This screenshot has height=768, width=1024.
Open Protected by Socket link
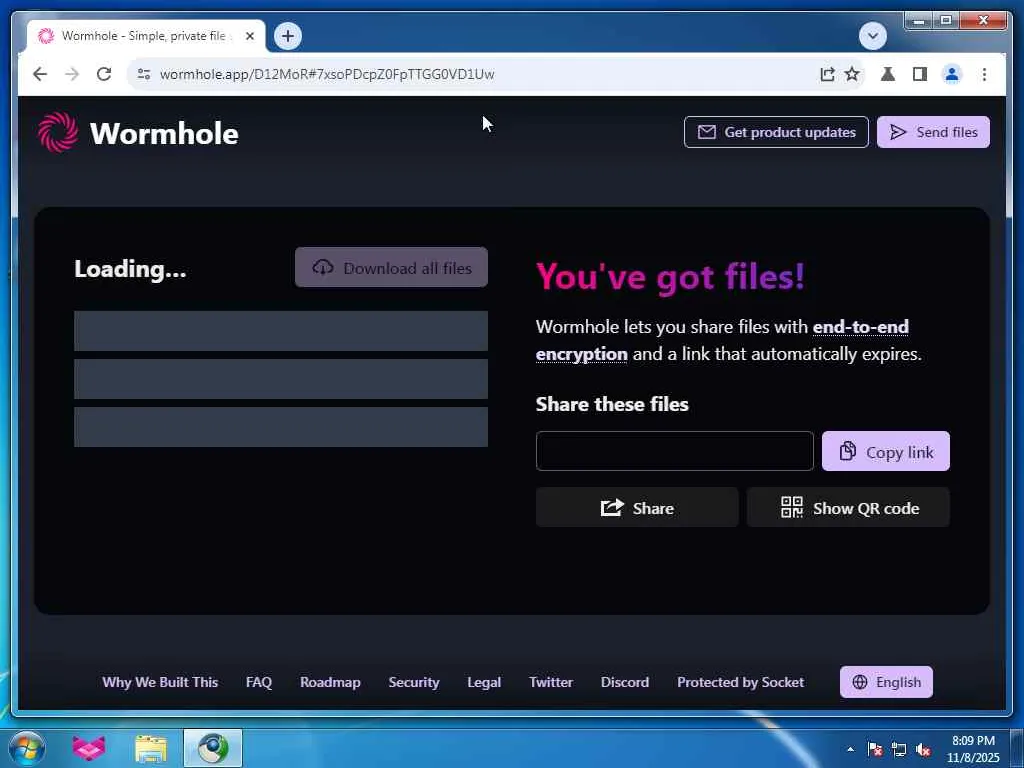click(740, 682)
